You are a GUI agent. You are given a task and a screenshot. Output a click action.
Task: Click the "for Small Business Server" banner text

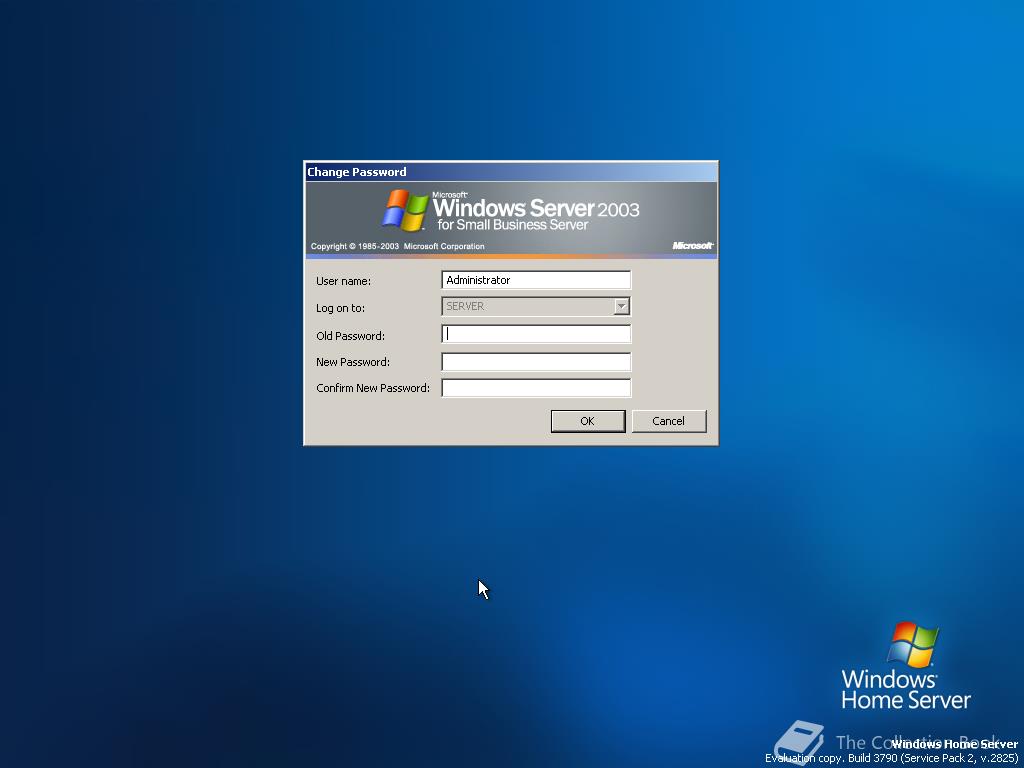coord(513,225)
